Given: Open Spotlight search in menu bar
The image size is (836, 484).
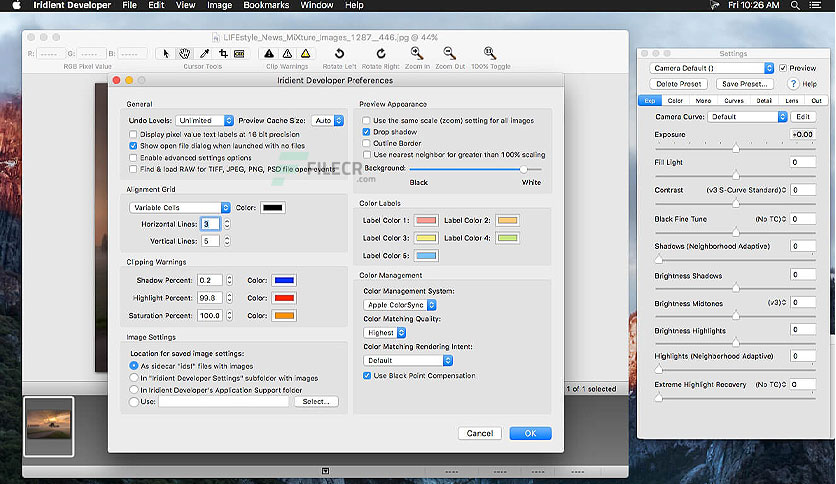Looking at the screenshot, I should click(795, 5).
